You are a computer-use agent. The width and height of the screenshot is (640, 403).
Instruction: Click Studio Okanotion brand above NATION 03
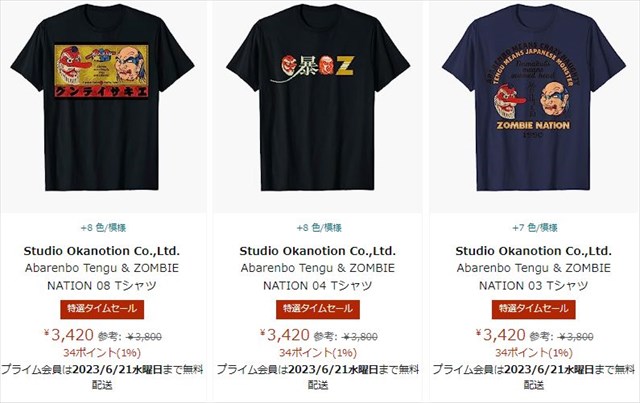(x=533, y=251)
